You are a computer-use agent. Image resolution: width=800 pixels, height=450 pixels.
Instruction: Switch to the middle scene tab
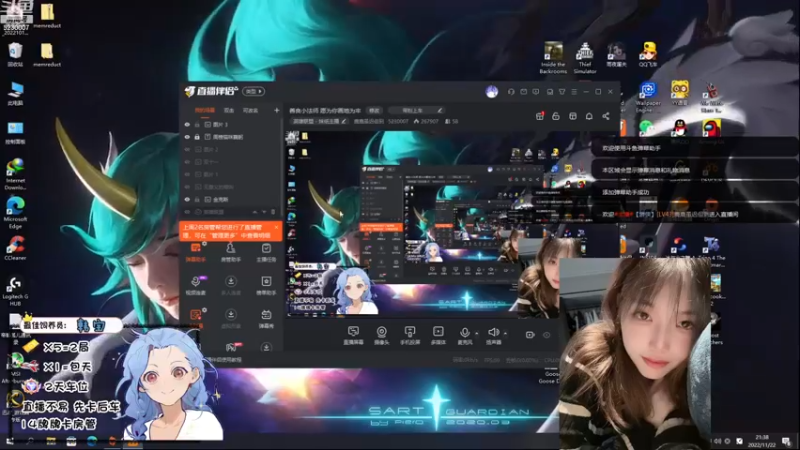(229, 110)
